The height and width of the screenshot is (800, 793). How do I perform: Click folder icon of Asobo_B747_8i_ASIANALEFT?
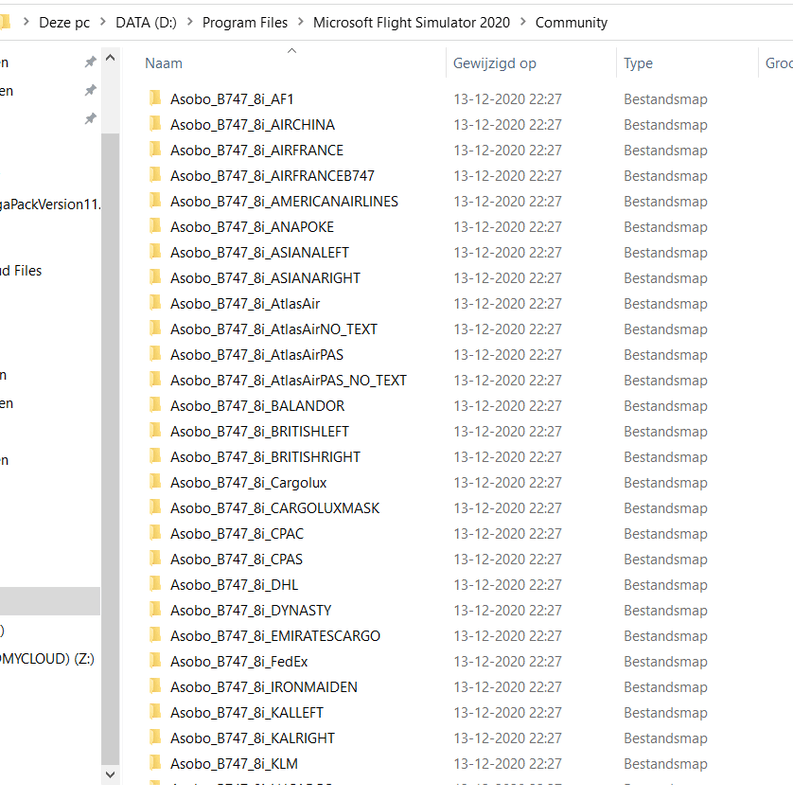coord(155,251)
